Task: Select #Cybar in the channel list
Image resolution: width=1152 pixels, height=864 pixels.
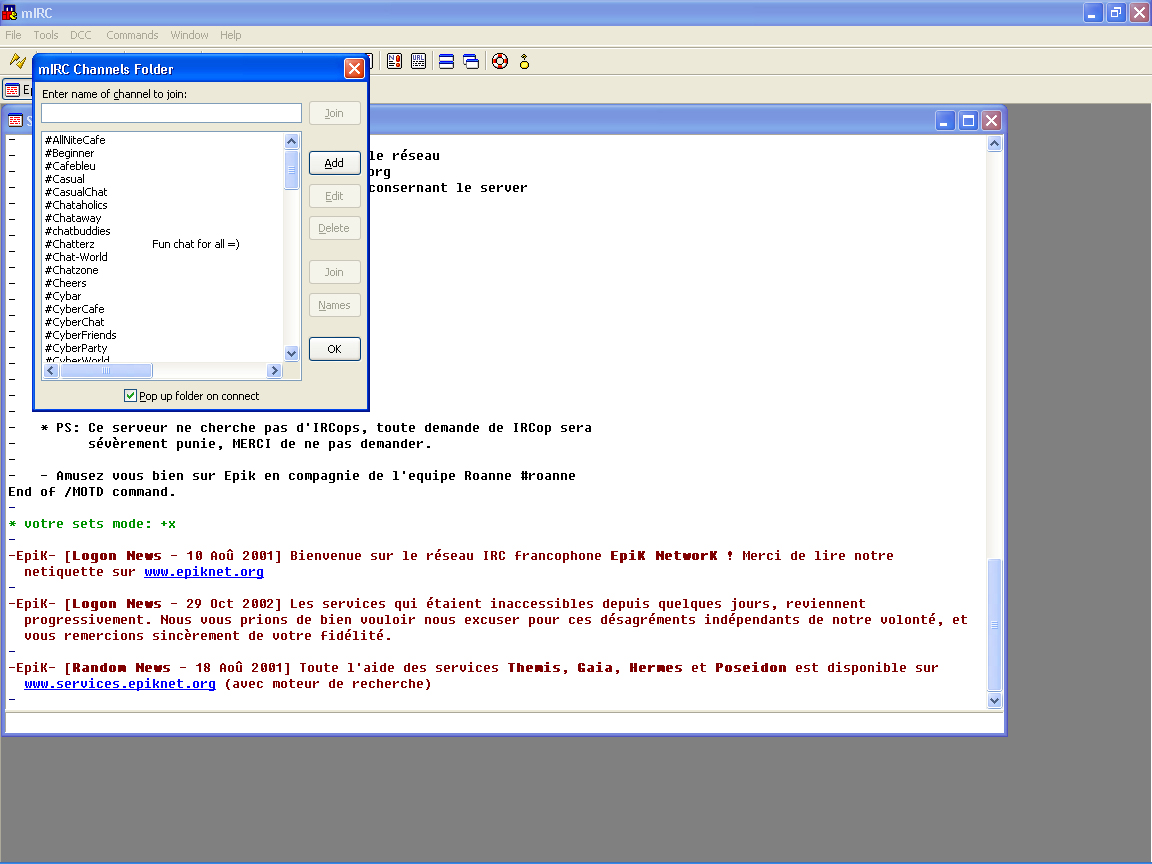Action: click(63, 296)
